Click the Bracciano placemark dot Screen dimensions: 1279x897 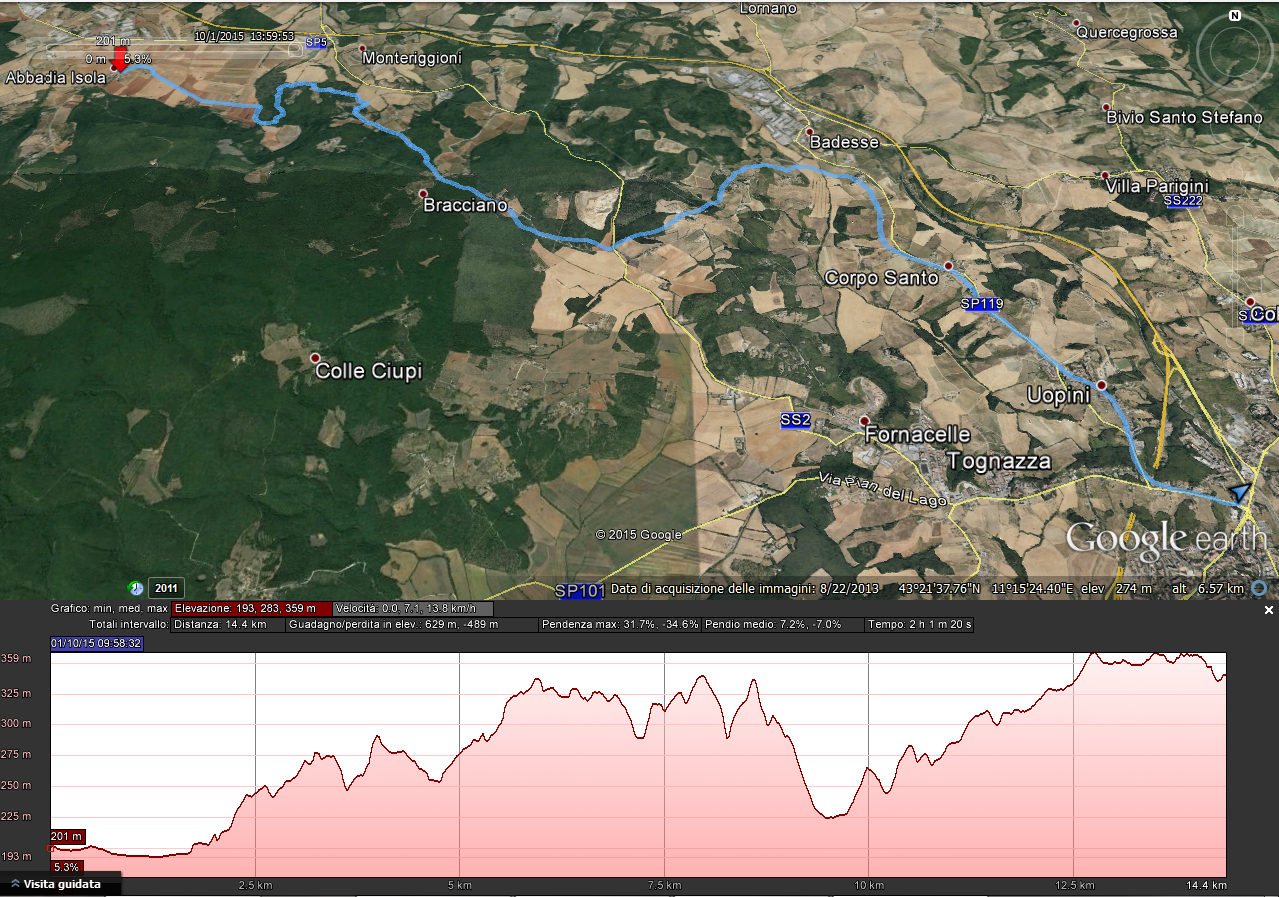pyautogui.click(x=423, y=194)
